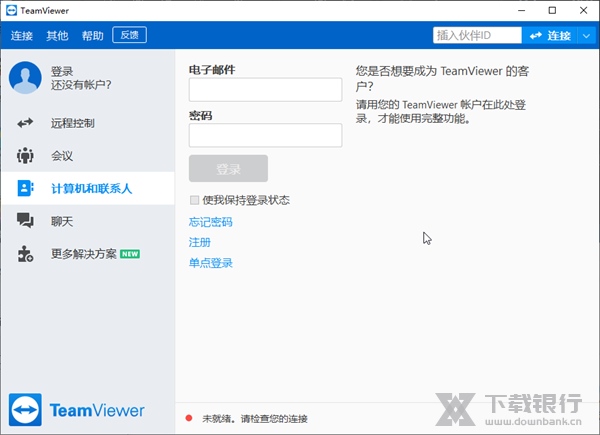Click the 反馈 button
The width and height of the screenshot is (600, 435).
point(129,35)
